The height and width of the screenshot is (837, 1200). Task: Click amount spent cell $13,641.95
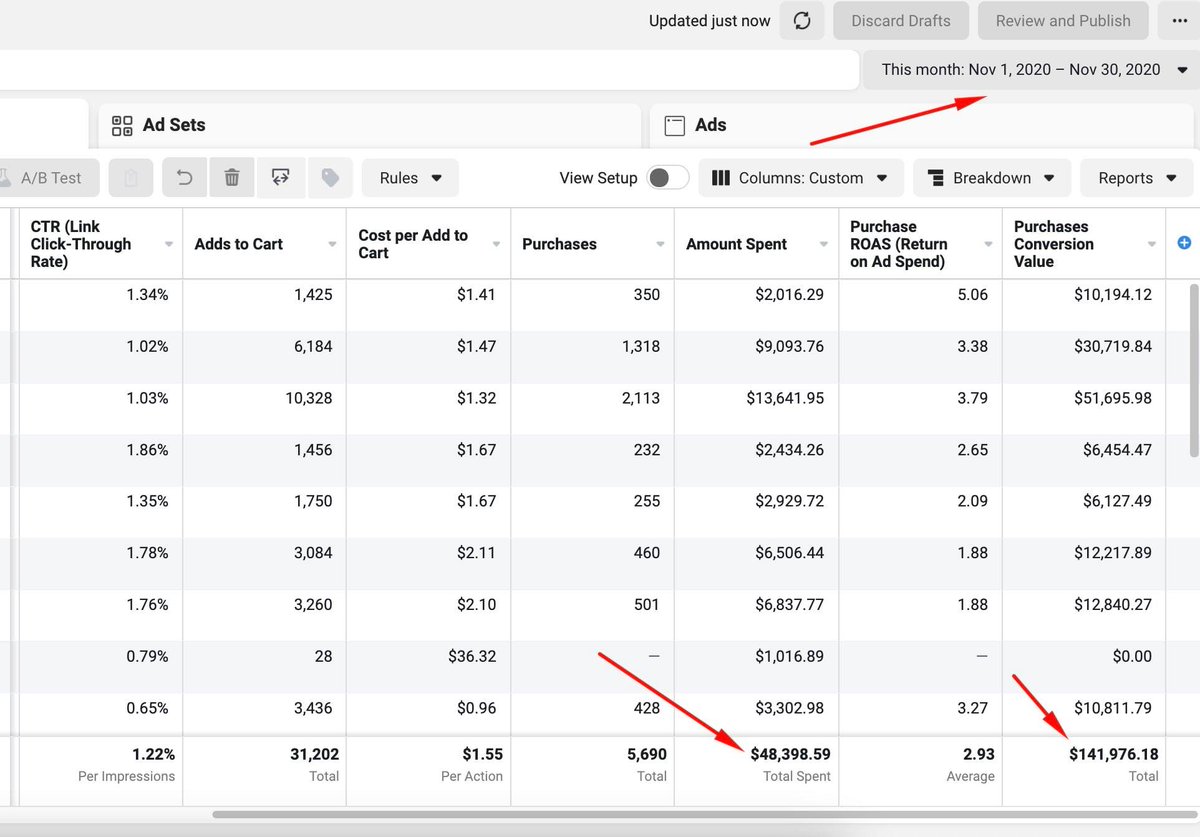785,398
